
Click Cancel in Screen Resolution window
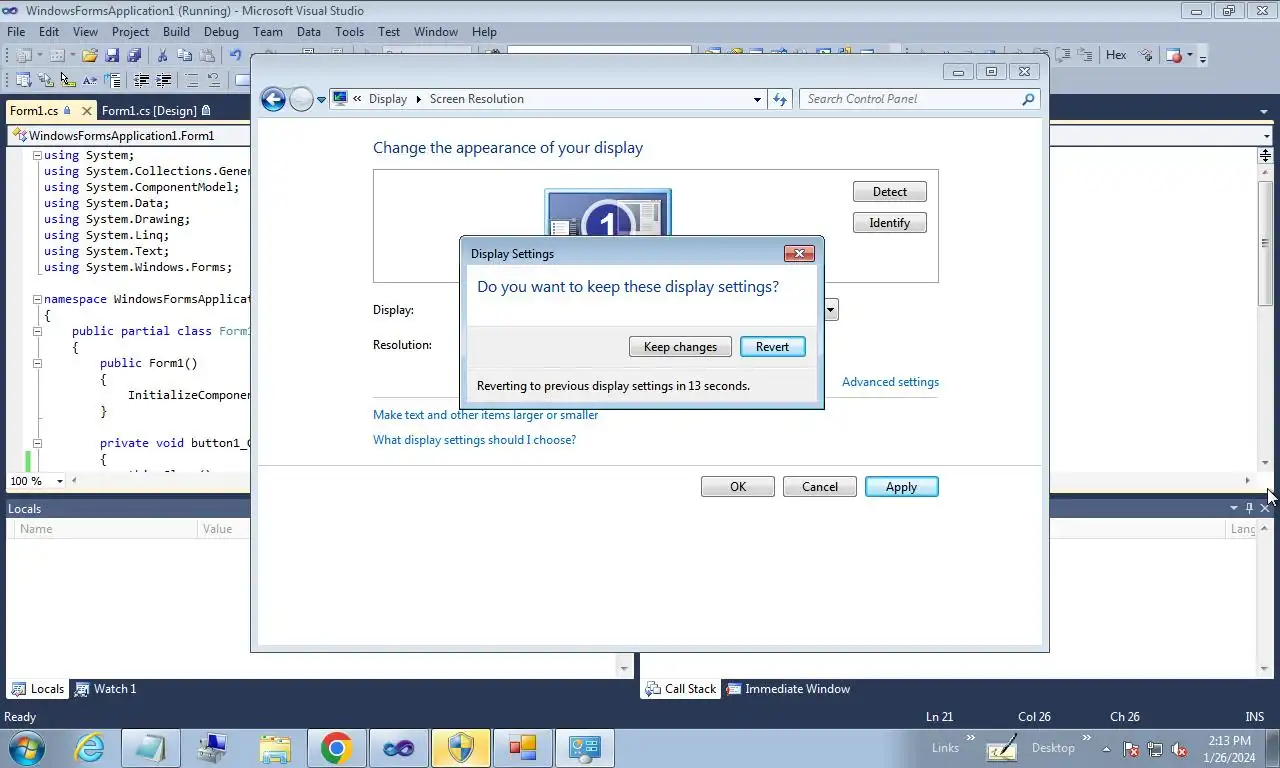819,487
